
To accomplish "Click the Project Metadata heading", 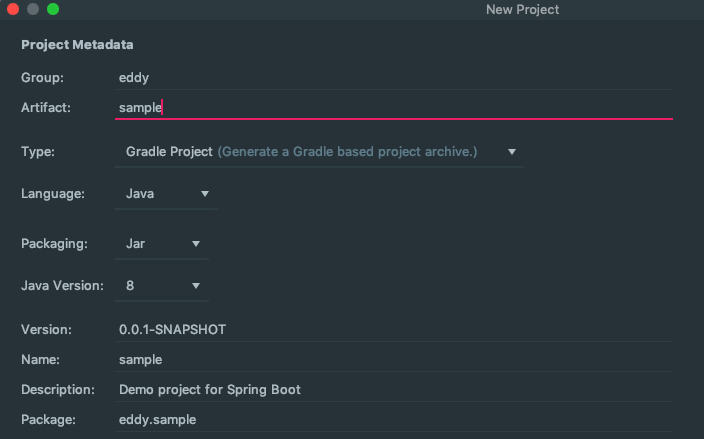I will click(77, 45).
